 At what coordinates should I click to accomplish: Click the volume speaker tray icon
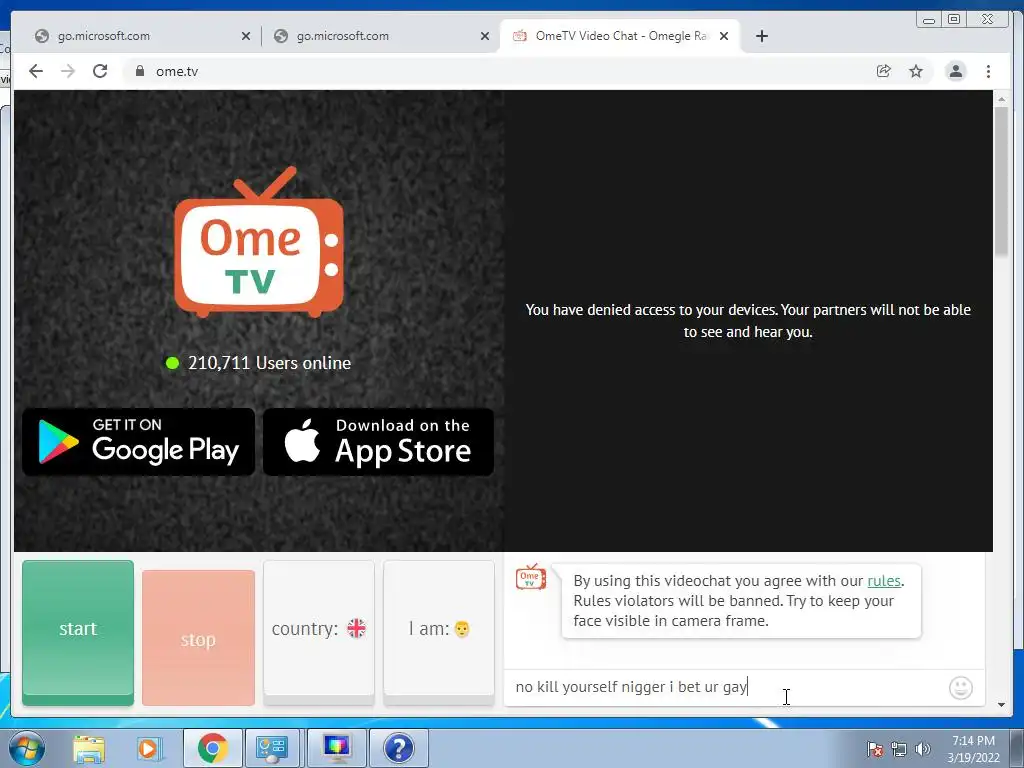[922, 749]
